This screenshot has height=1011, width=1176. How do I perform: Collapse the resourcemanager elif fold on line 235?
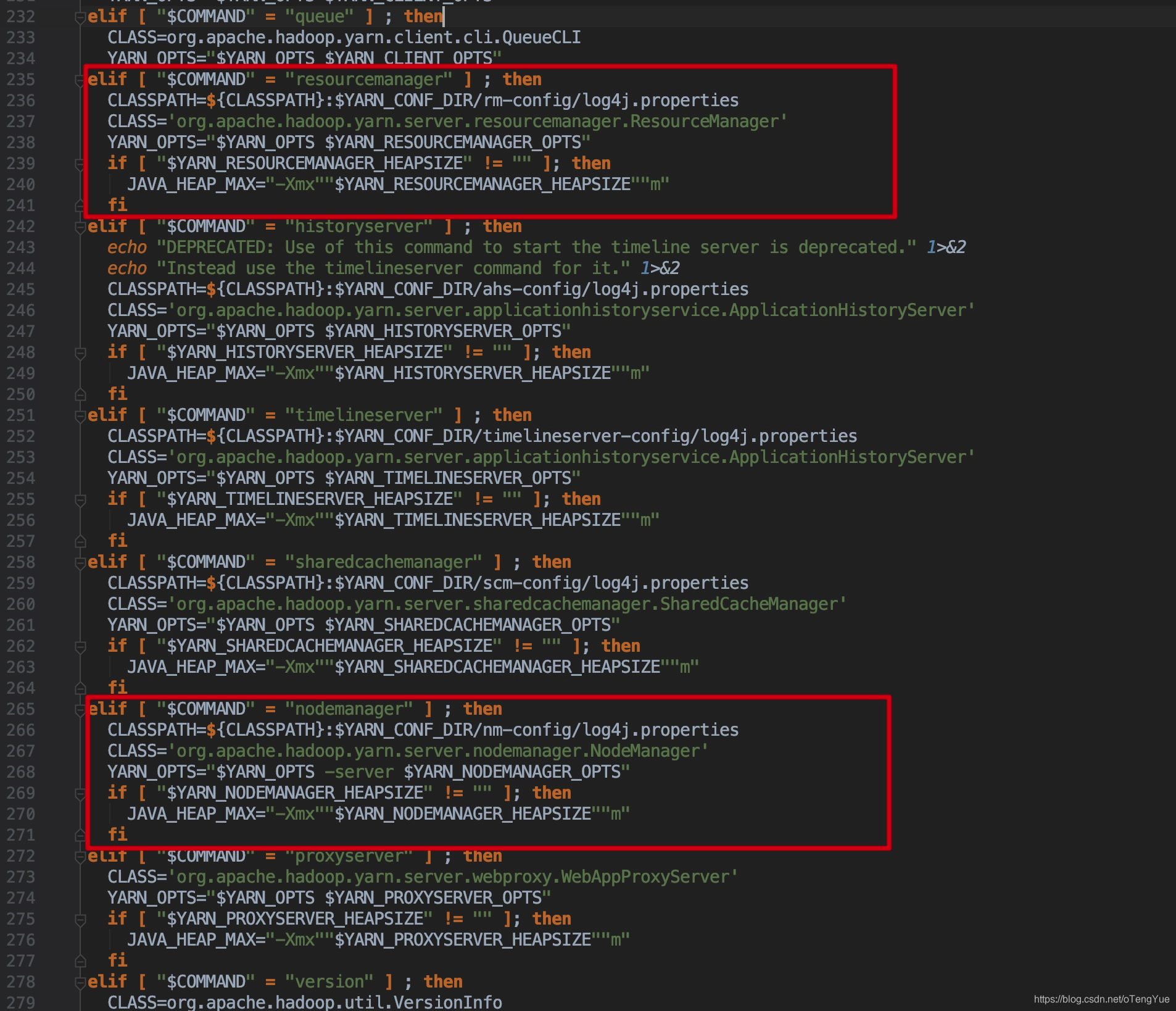[80, 80]
